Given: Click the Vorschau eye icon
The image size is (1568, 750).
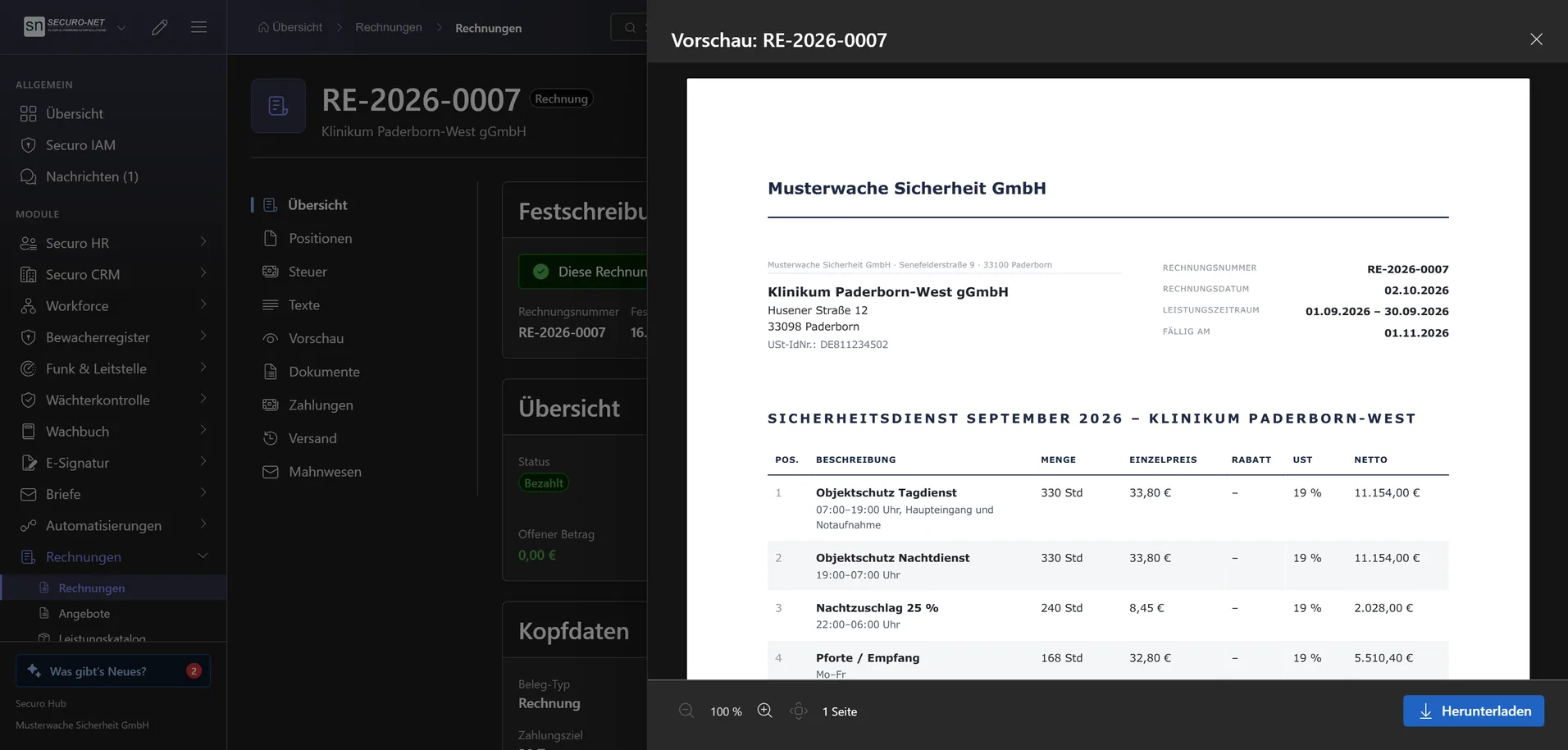Looking at the screenshot, I should pos(271,338).
